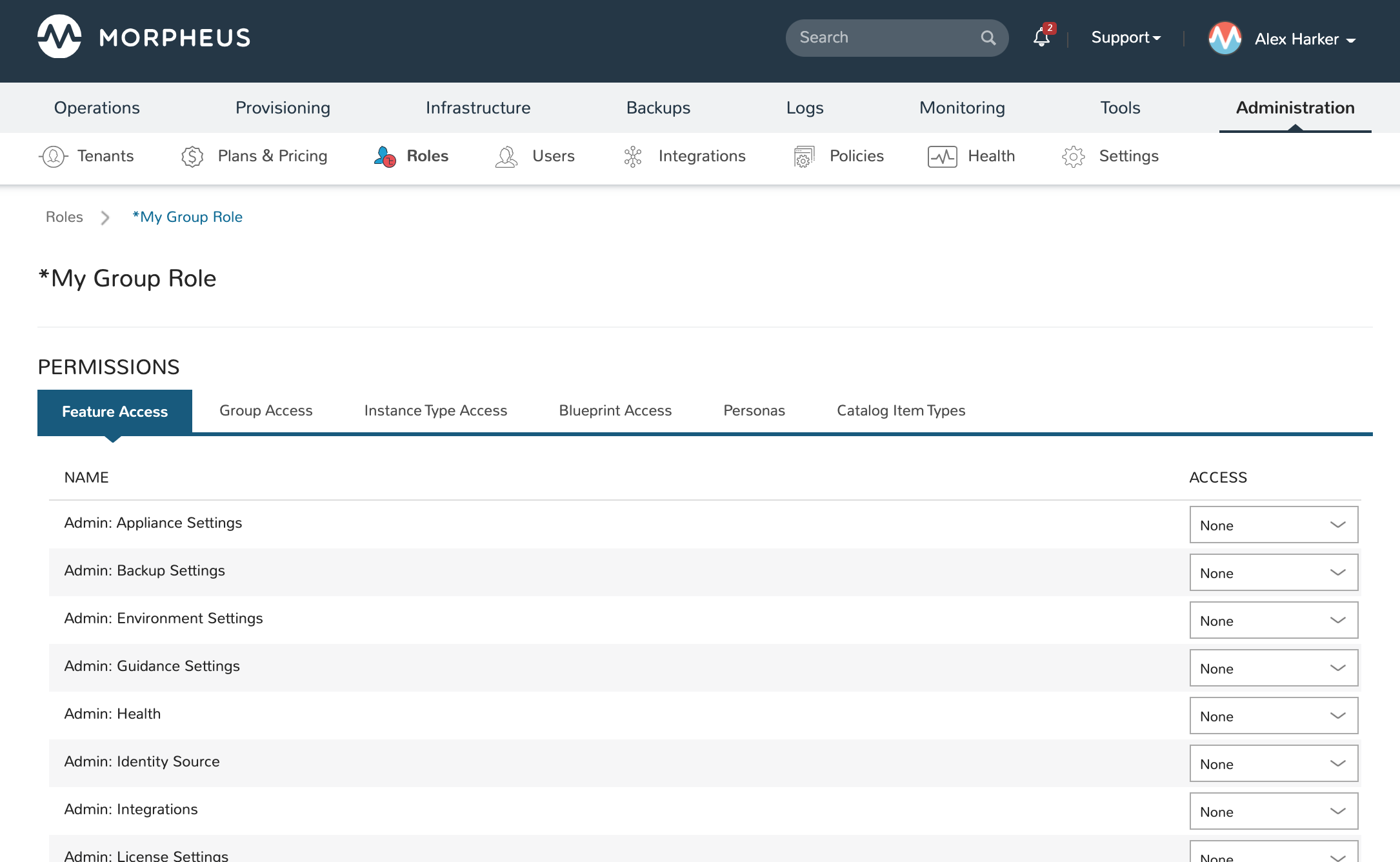Click the Roles breadcrumb link
The image size is (1400, 862).
pyautogui.click(x=64, y=217)
